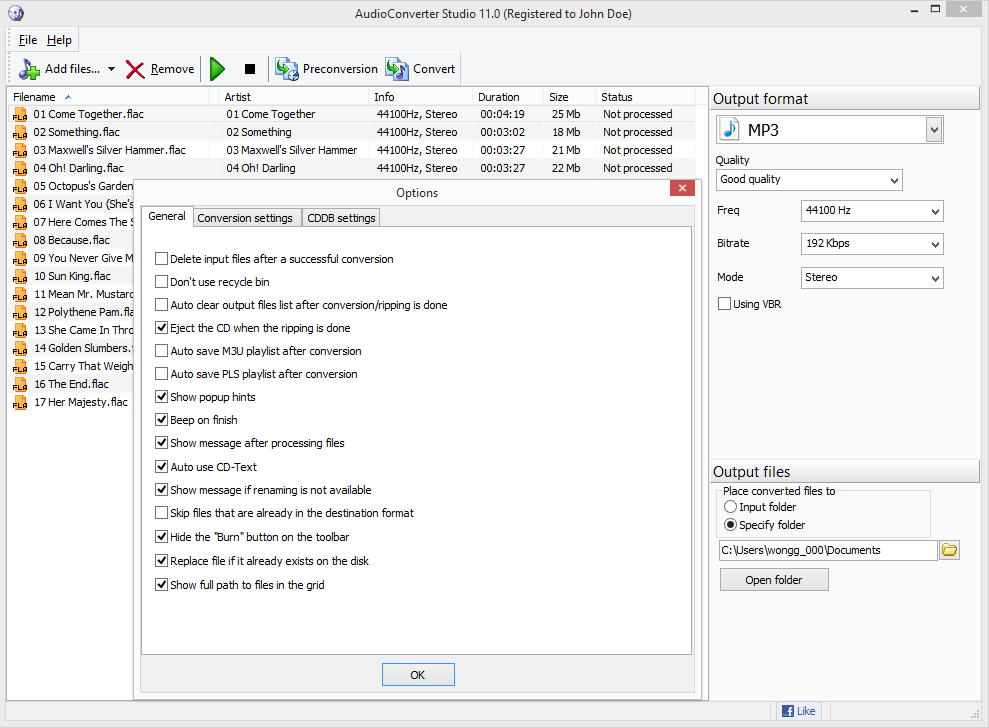
Task: Click the Add files toolbar icon
Action: pos(27,68)
